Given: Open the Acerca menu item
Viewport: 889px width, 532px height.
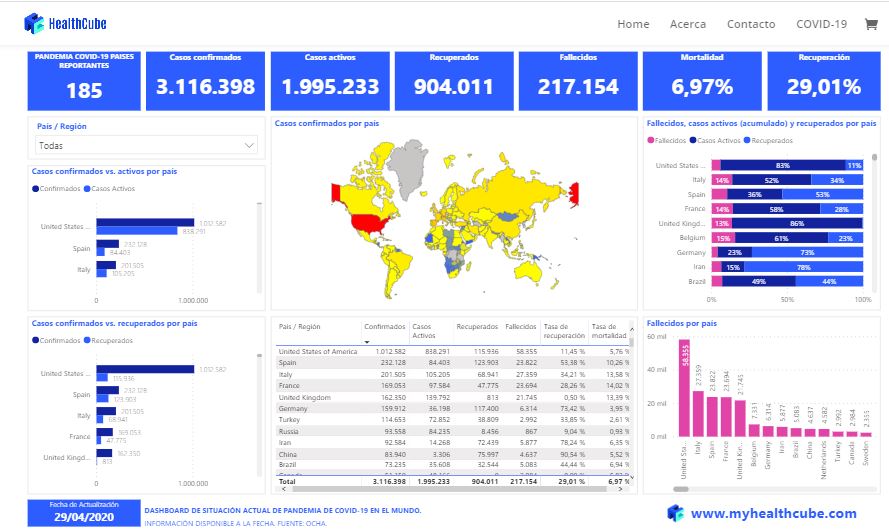Looking at the screenshot, I should click(x=688, y=24).
